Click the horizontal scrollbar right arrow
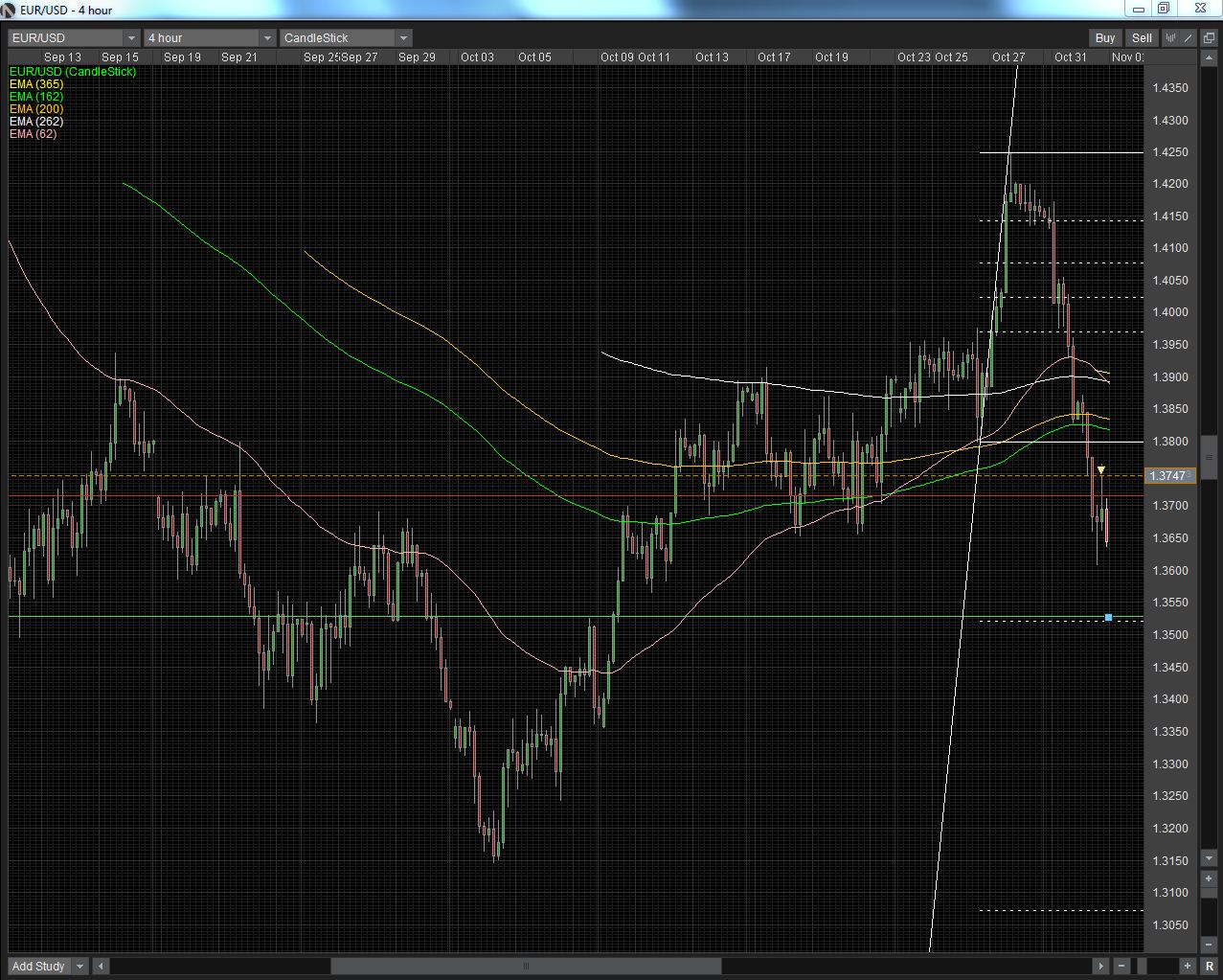This screenshot has width=1223, height=980. click(1101, 966)
